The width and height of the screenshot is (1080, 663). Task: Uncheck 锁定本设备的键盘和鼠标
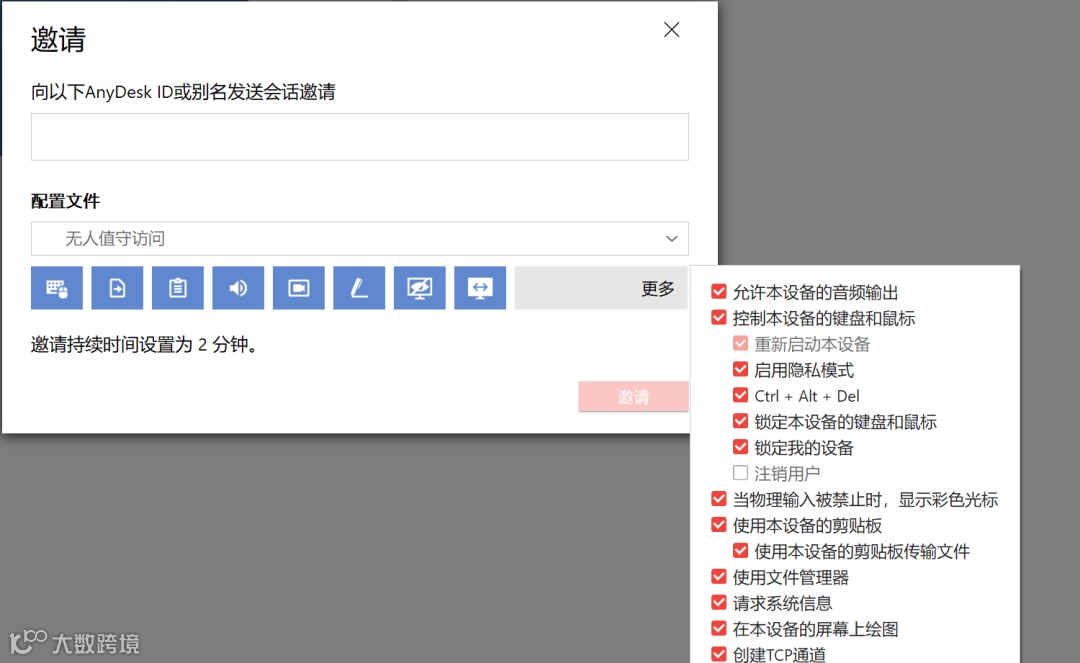740,421
